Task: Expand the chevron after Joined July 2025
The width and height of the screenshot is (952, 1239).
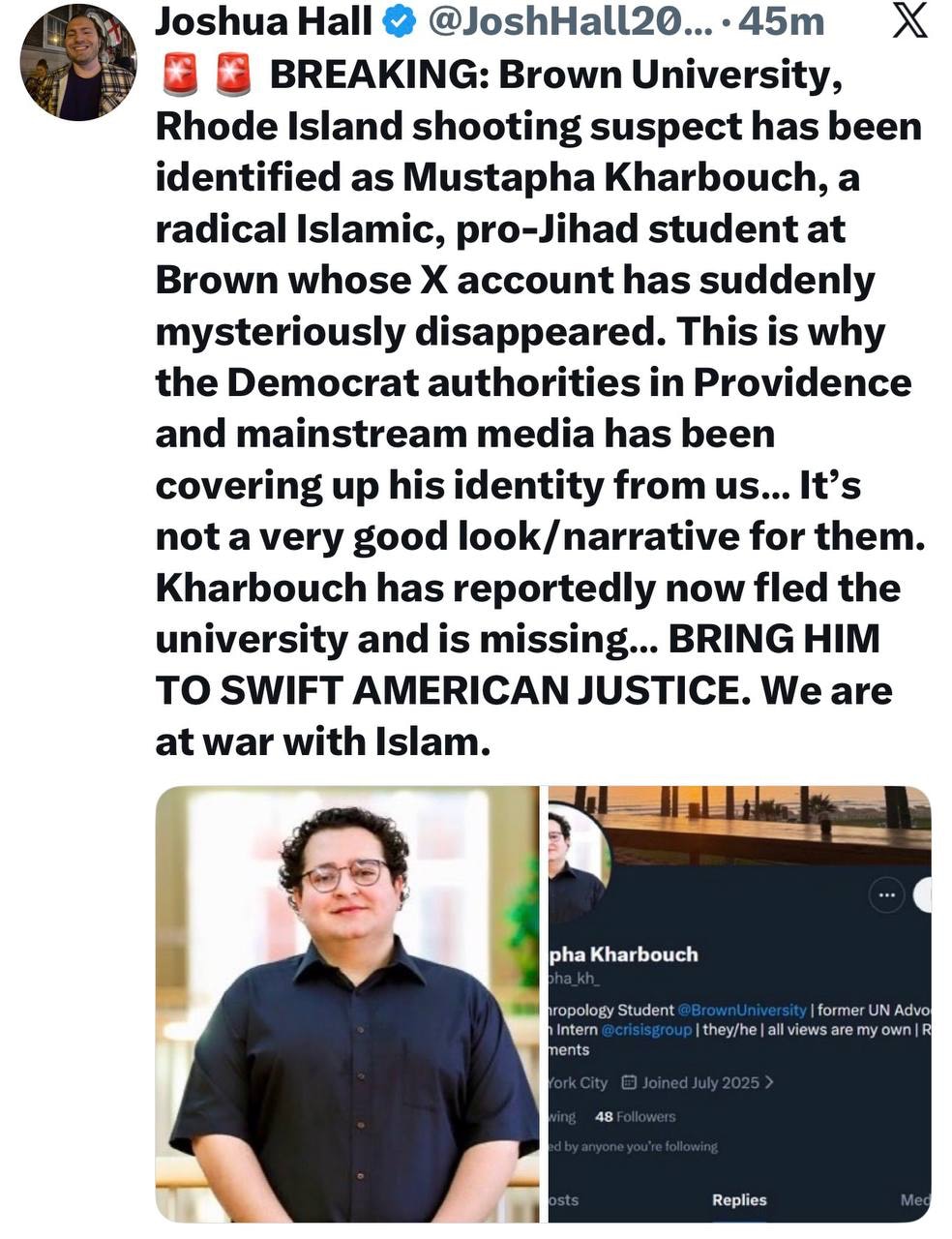Action: click(769, 1082)
